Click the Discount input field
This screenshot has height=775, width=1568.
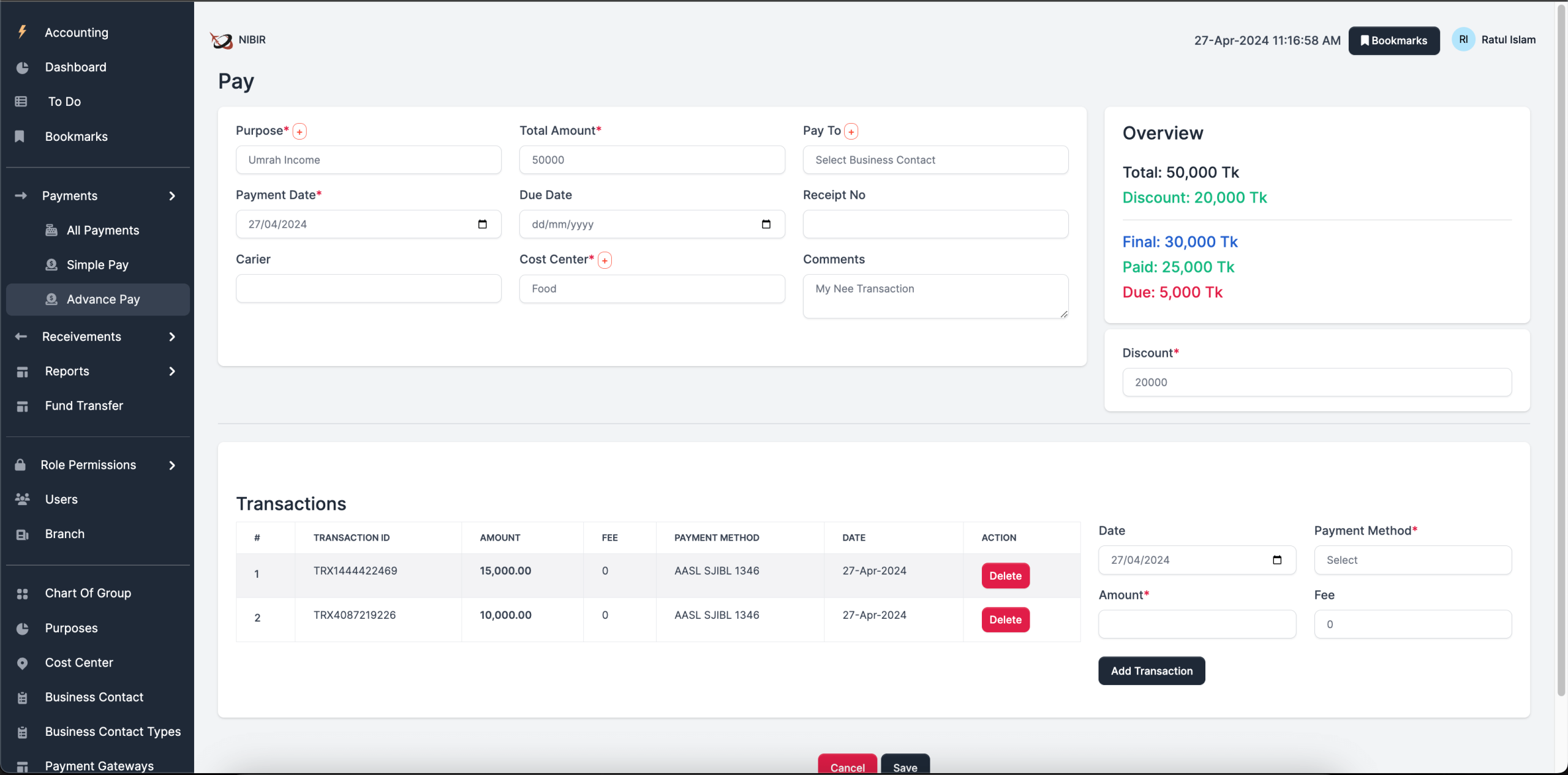1316,383
